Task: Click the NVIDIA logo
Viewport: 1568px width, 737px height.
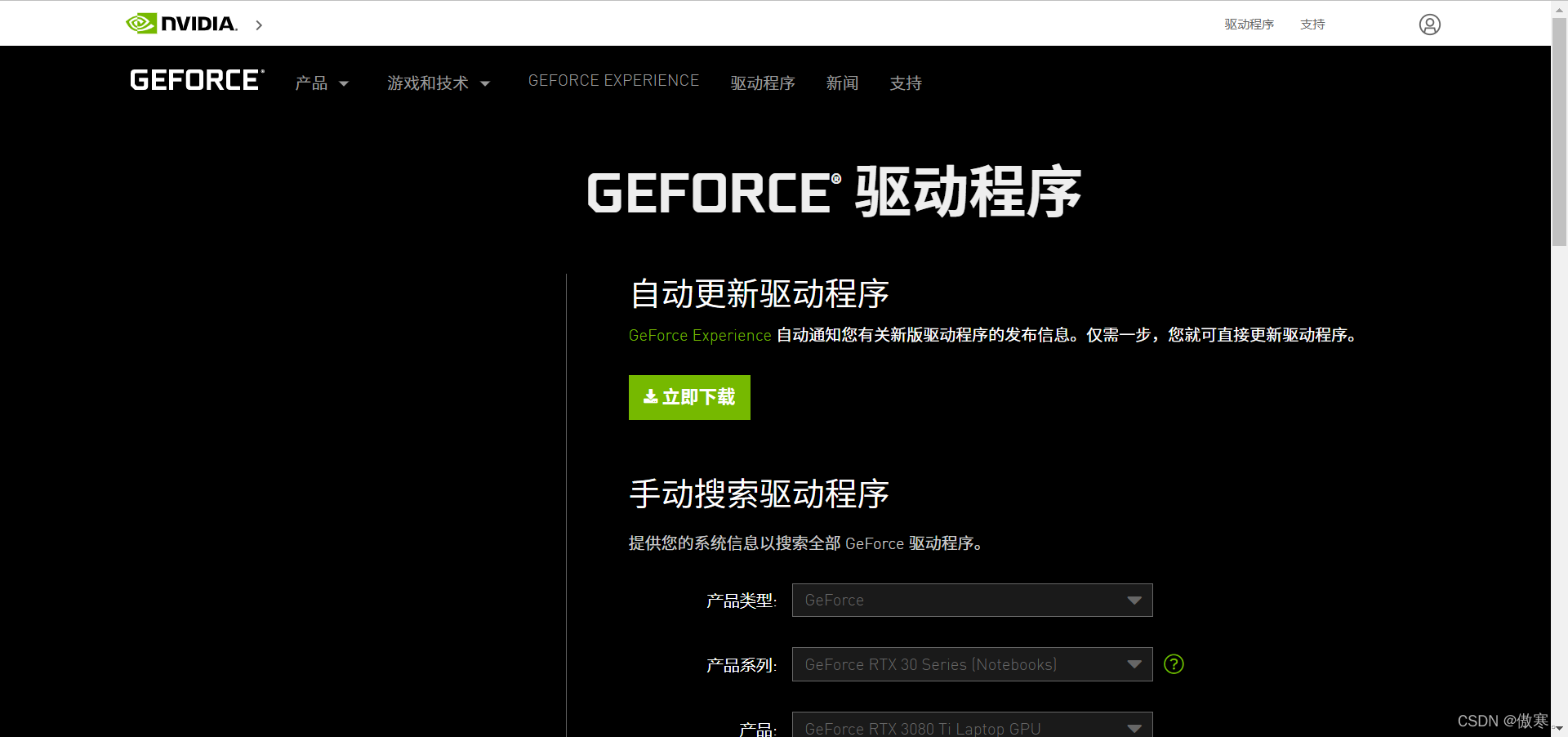Action: 181,24
